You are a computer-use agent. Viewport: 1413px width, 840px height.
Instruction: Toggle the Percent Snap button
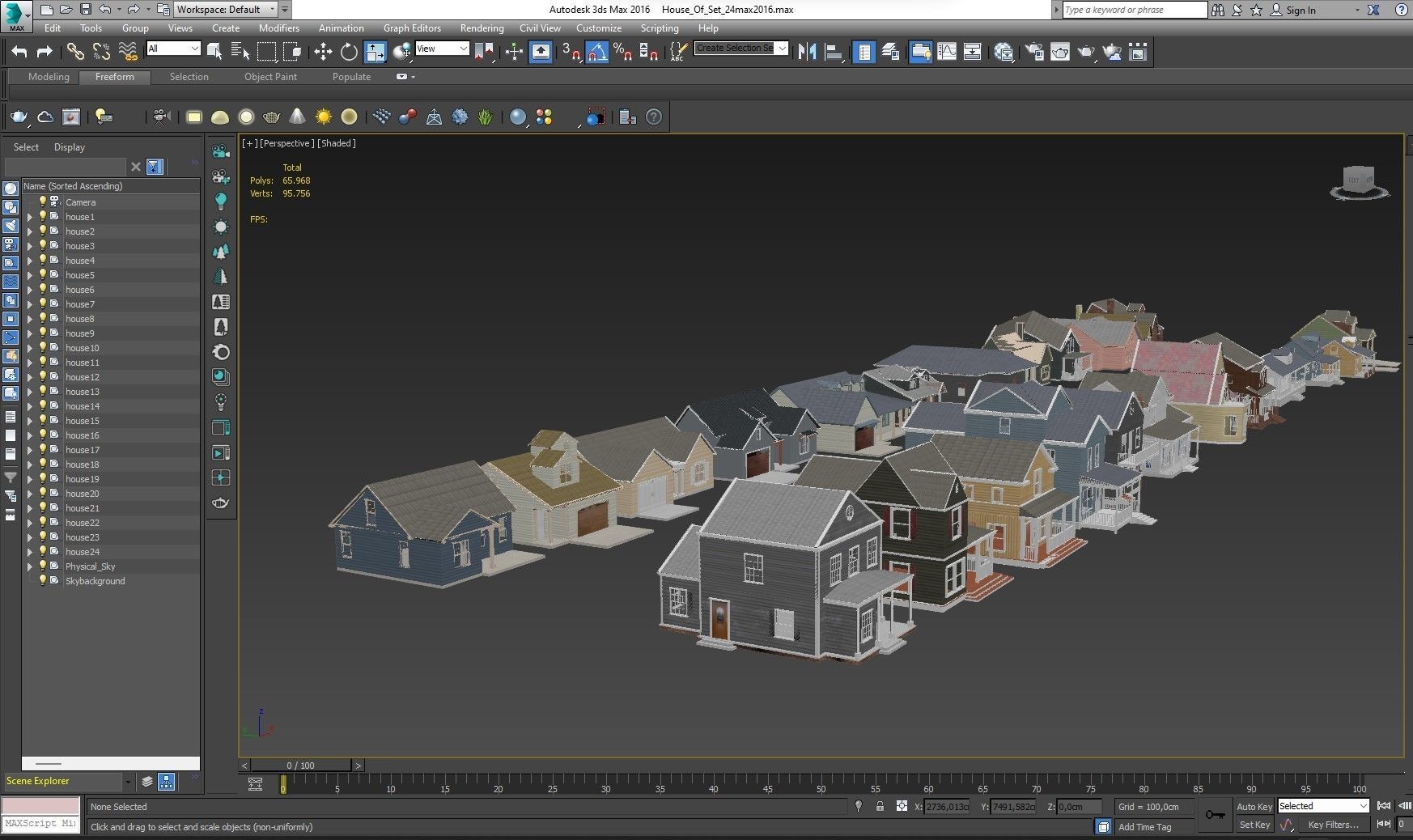click(622, 52)
